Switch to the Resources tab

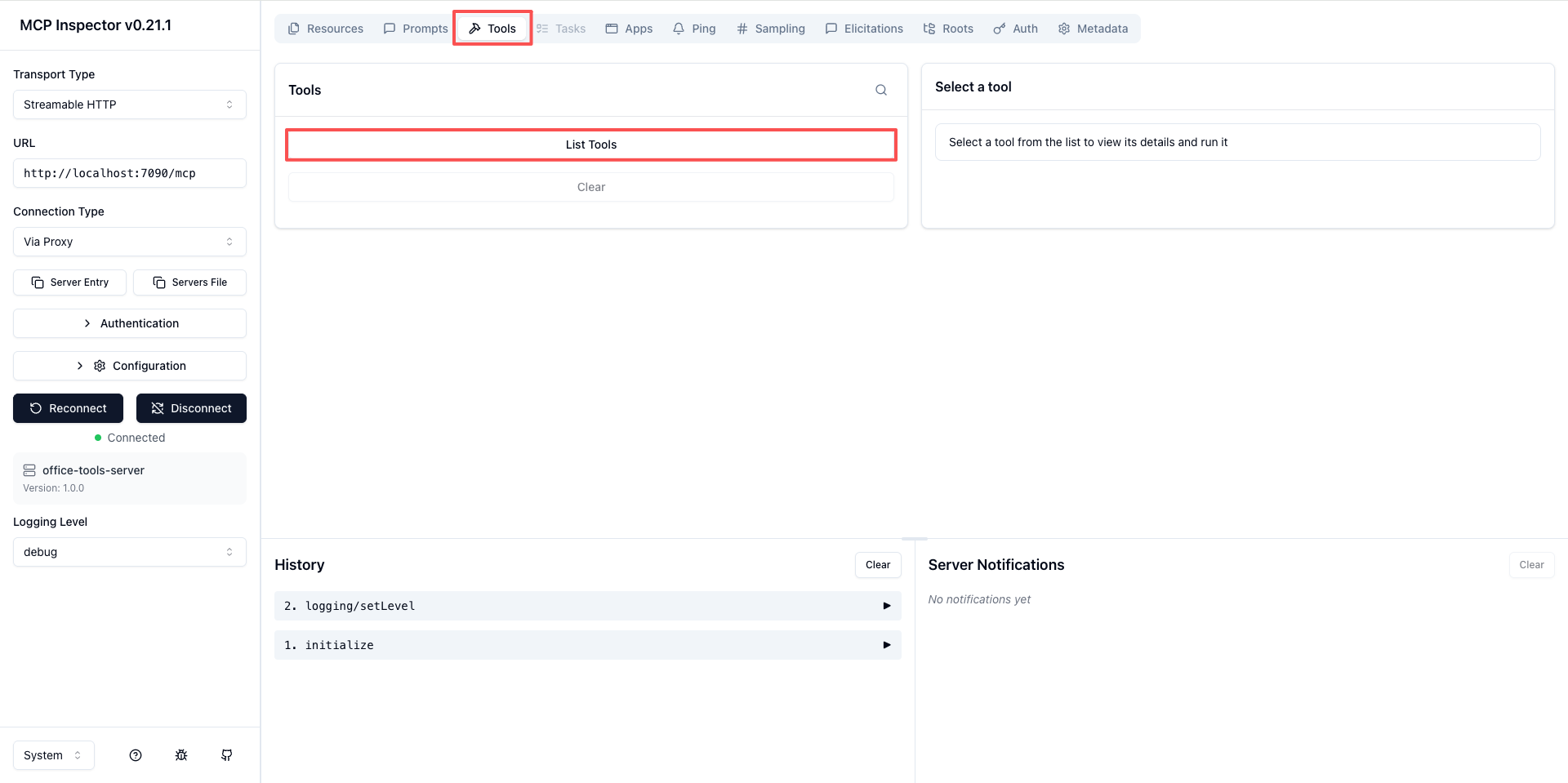click(326, 29)
